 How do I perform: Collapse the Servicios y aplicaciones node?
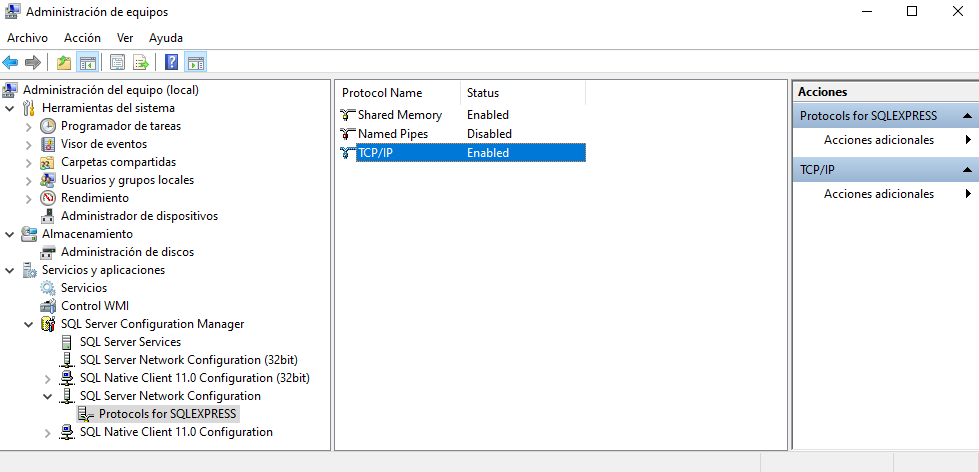10,271
